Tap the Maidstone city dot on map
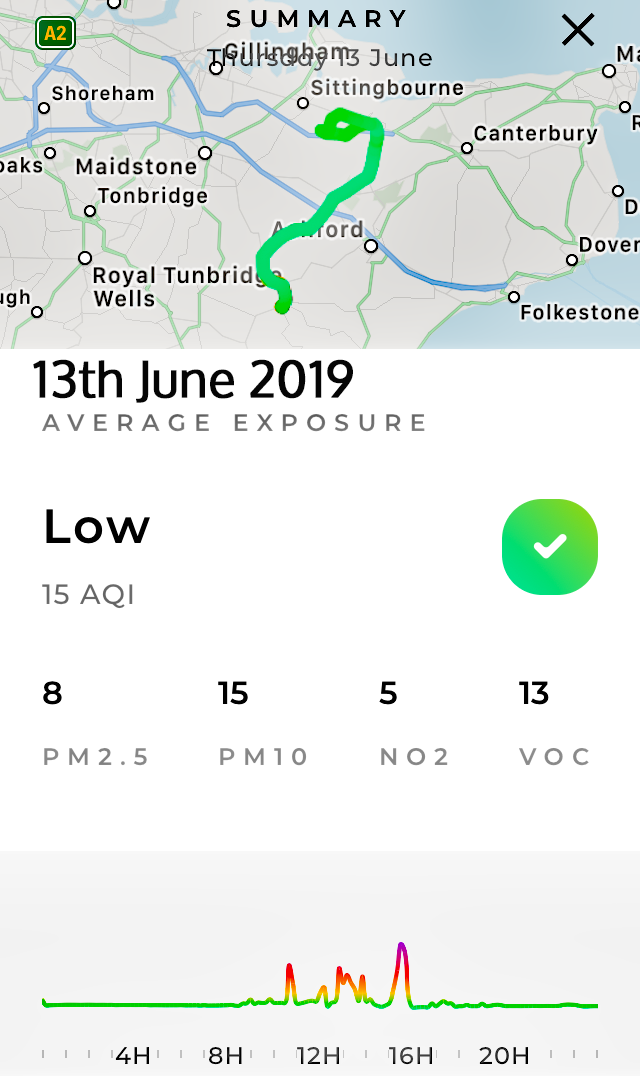 coord(205,153)
